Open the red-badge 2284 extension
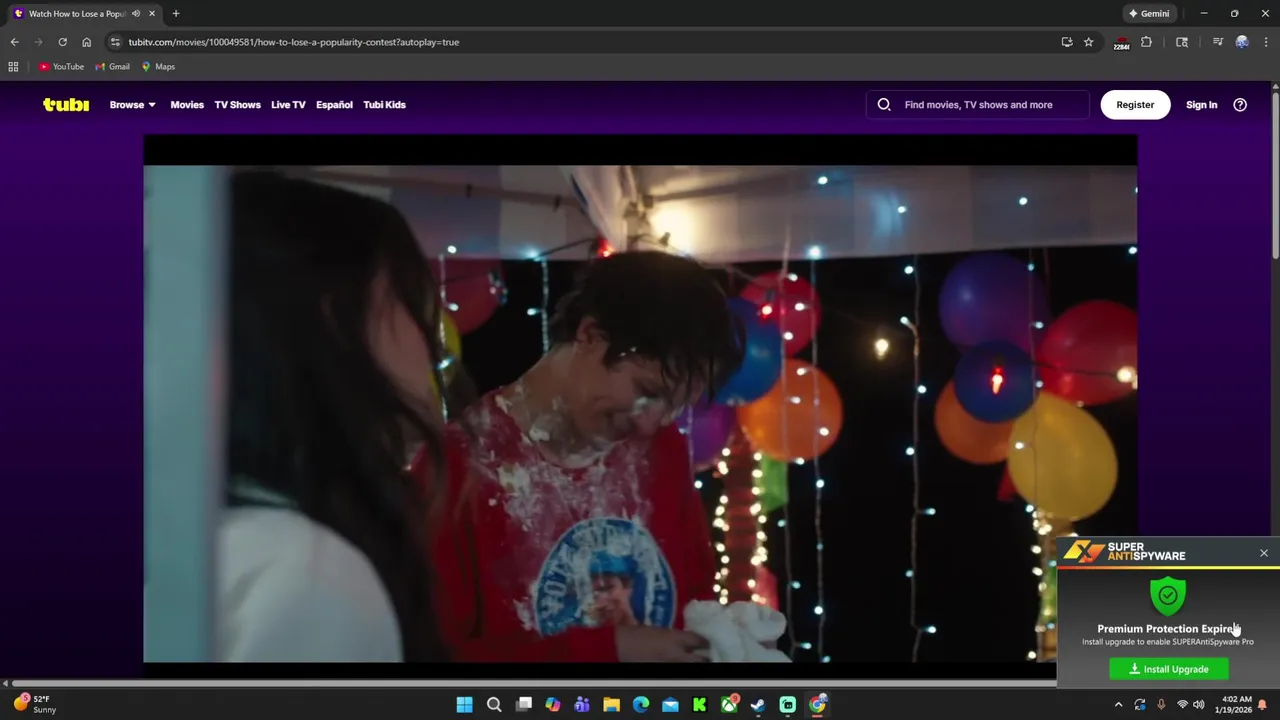 click(x=1122, y=42)
